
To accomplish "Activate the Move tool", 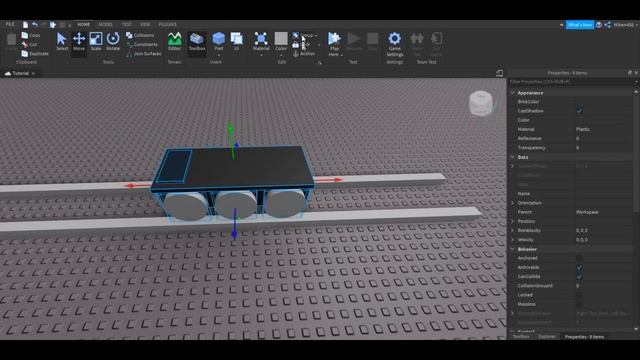I will (x=79, y=41).
